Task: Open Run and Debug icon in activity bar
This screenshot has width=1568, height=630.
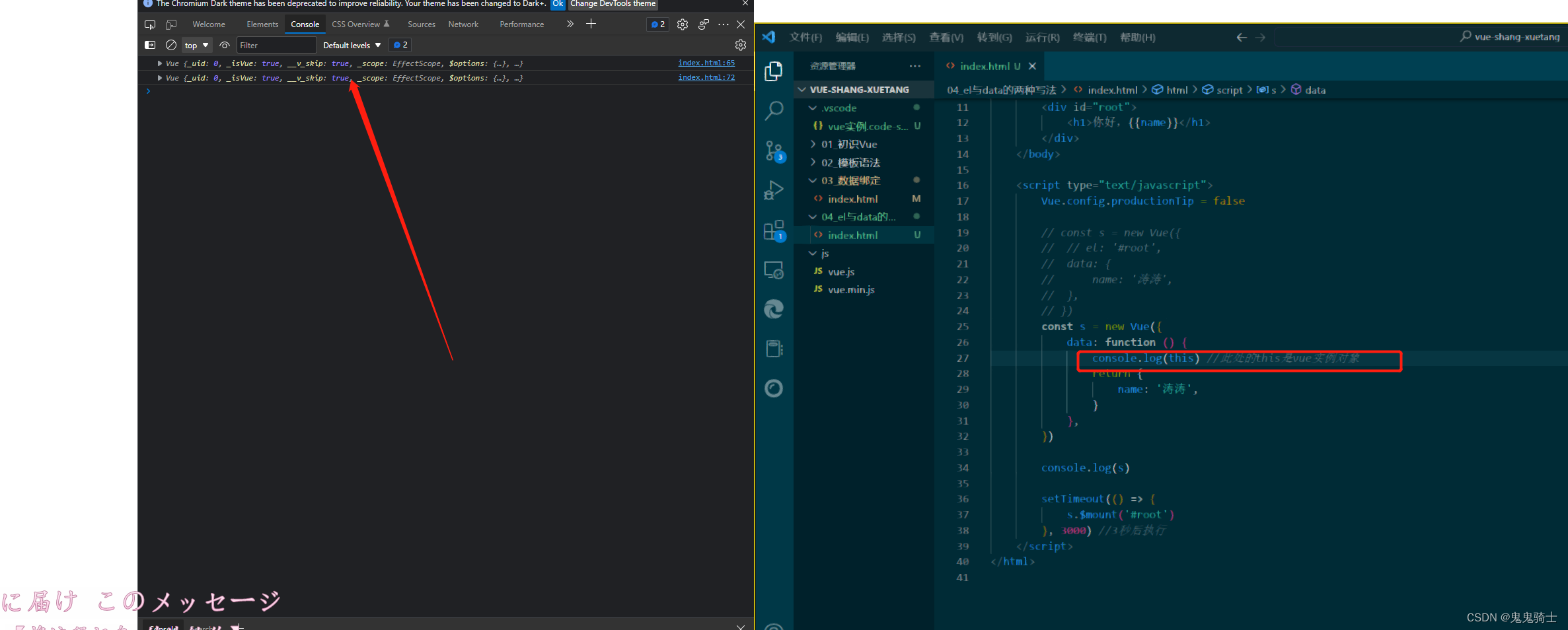Action: 774,190
